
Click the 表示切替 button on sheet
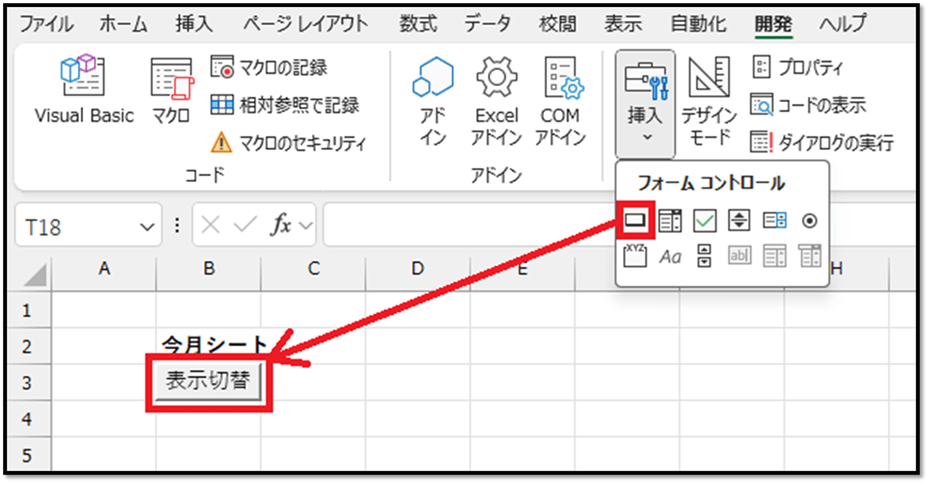207,382
